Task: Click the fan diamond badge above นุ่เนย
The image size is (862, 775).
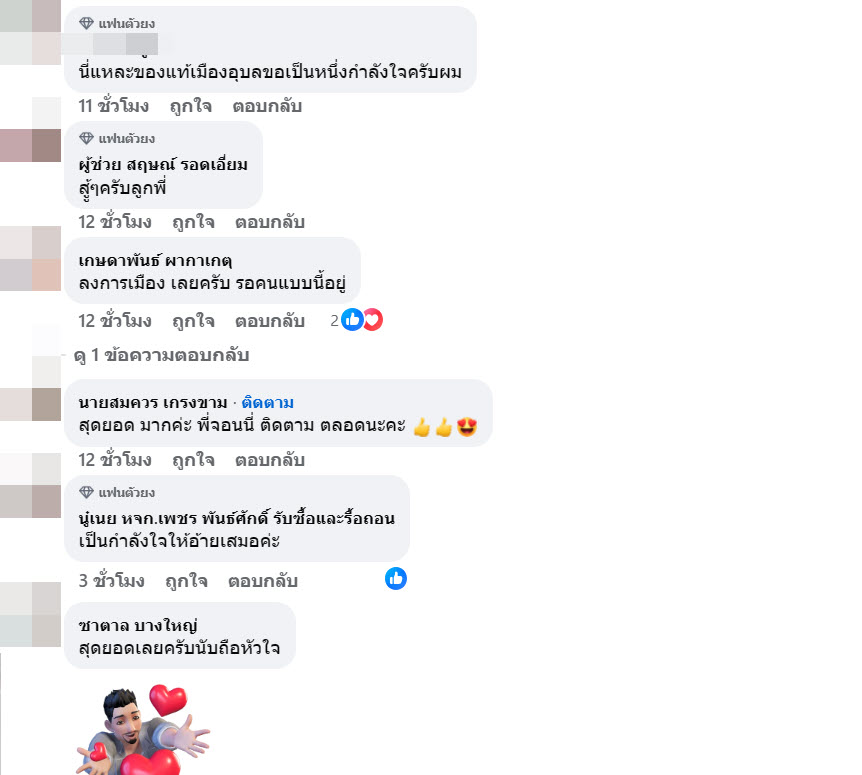Action: point(86,492)
